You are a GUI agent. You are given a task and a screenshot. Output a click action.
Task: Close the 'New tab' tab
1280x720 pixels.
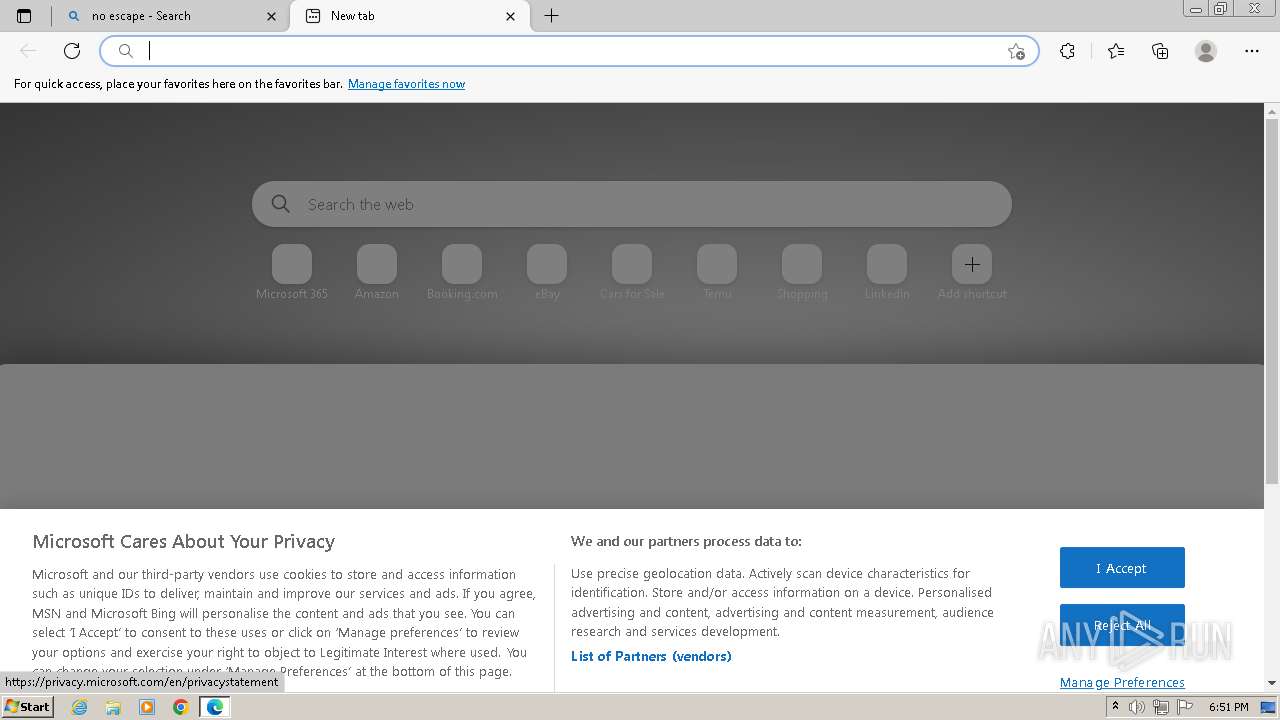point(511,16)
